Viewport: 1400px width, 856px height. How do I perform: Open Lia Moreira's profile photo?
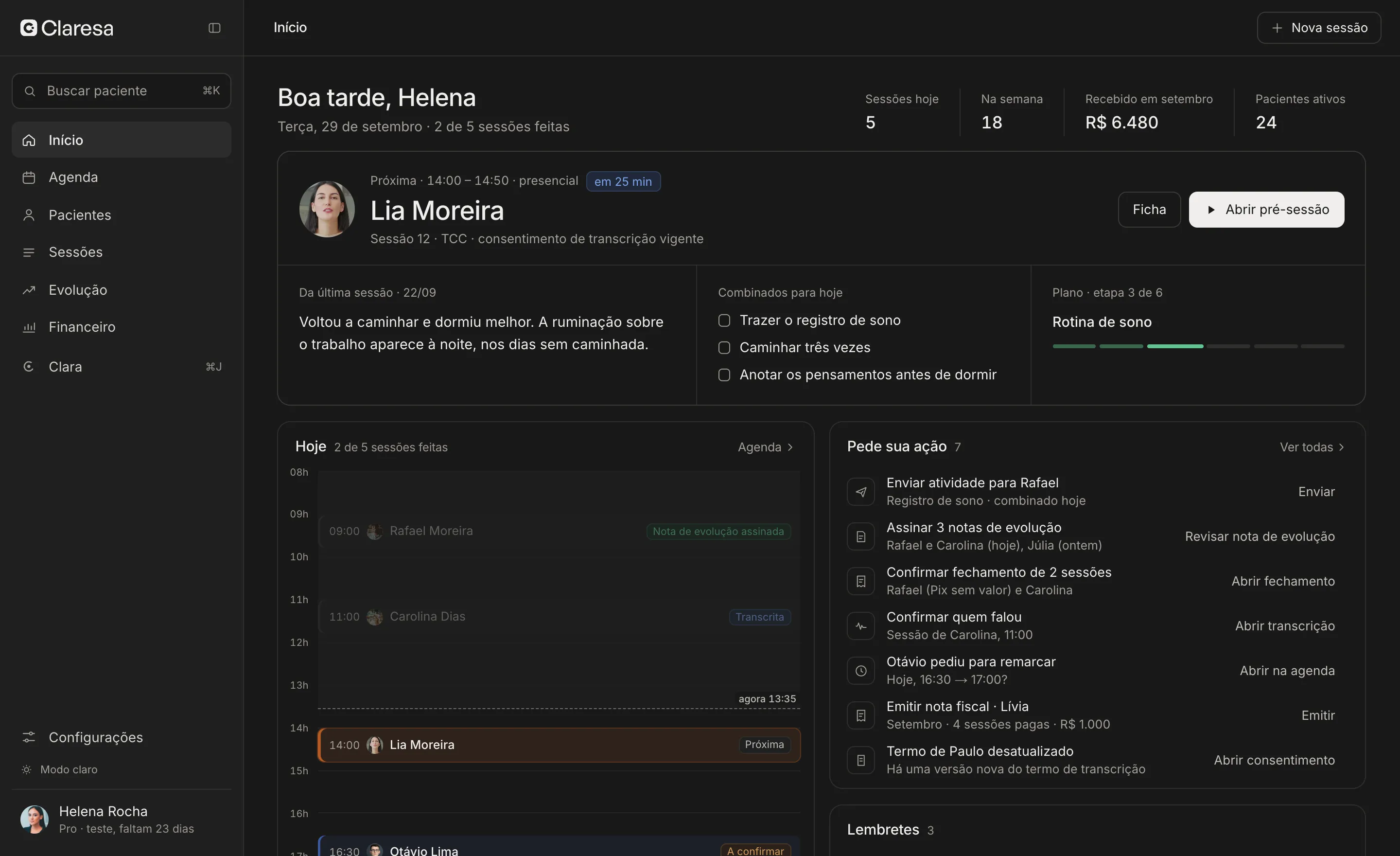click(x=327, y=209)
